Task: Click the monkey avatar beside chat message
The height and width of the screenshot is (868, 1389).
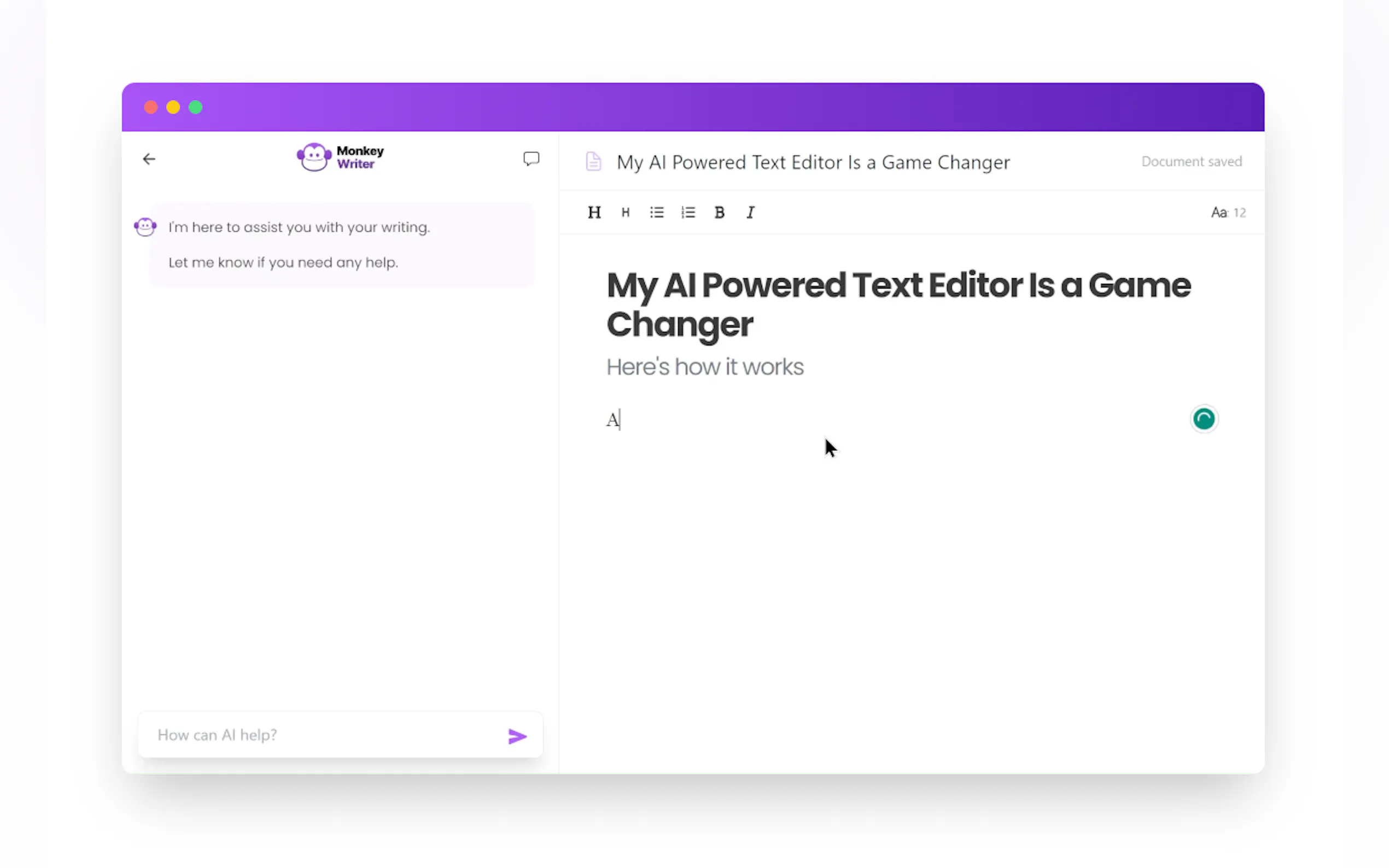Action: pyautogui.click(x=145, y=227)
